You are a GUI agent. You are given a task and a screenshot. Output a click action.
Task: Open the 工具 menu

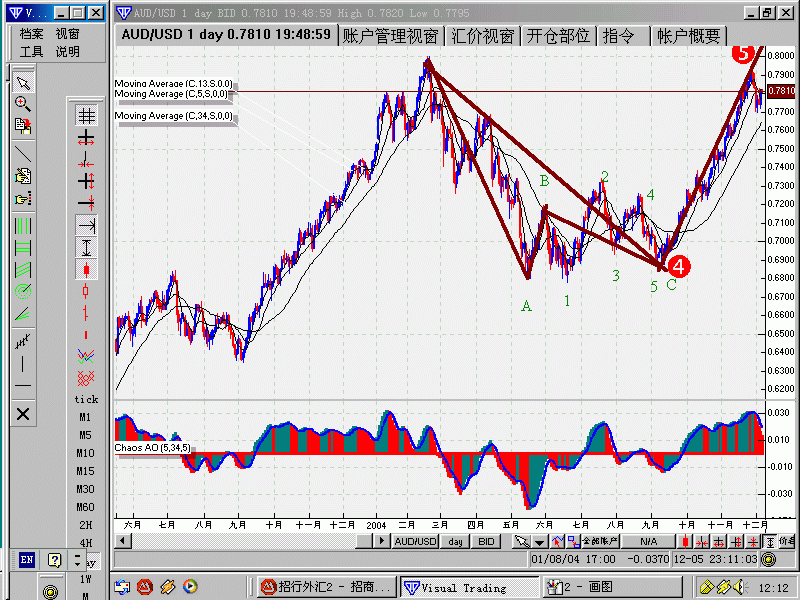31,52
